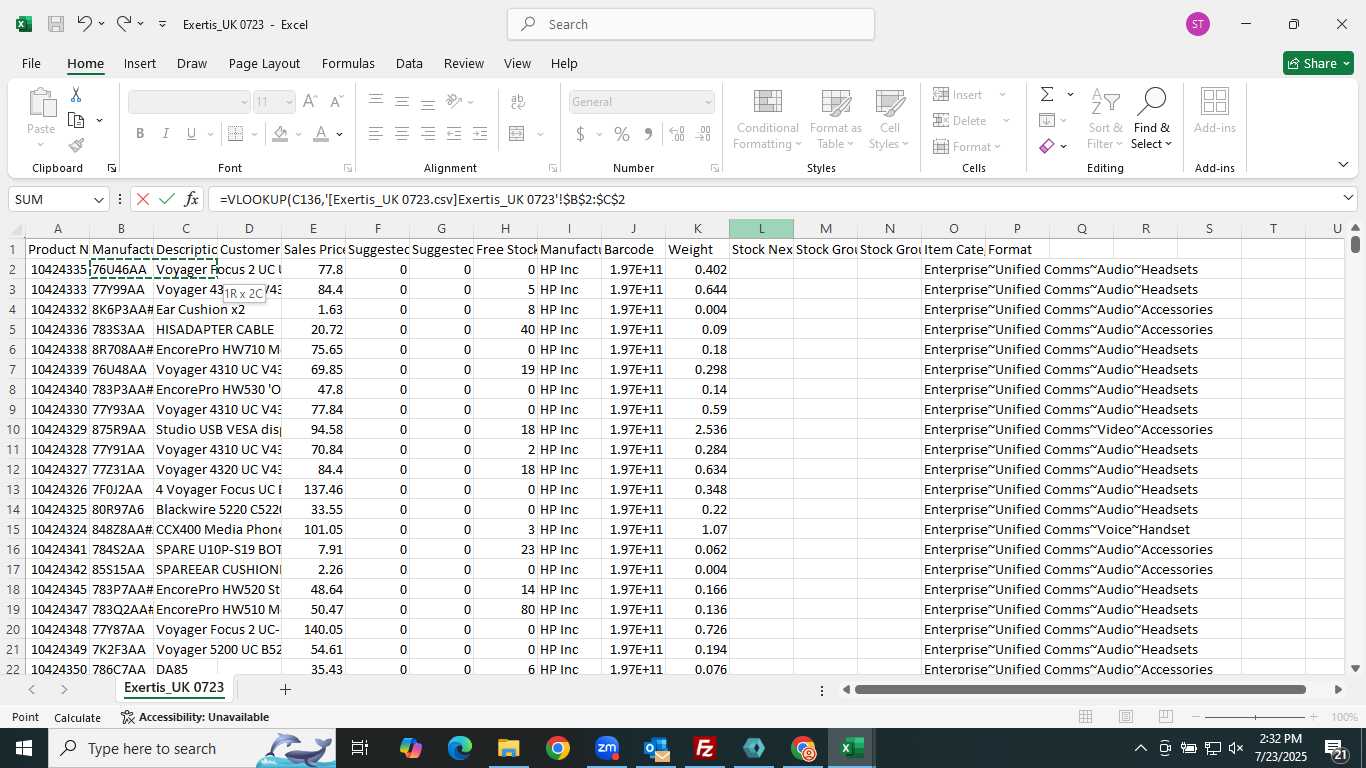
Task: Switch to the Page Layout tab
Action: 264,63
